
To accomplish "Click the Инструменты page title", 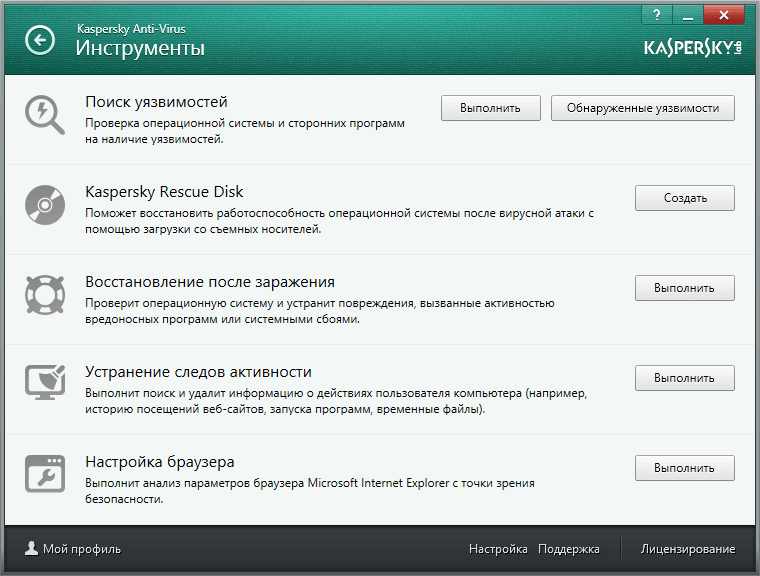I will [x=140, y=48].
